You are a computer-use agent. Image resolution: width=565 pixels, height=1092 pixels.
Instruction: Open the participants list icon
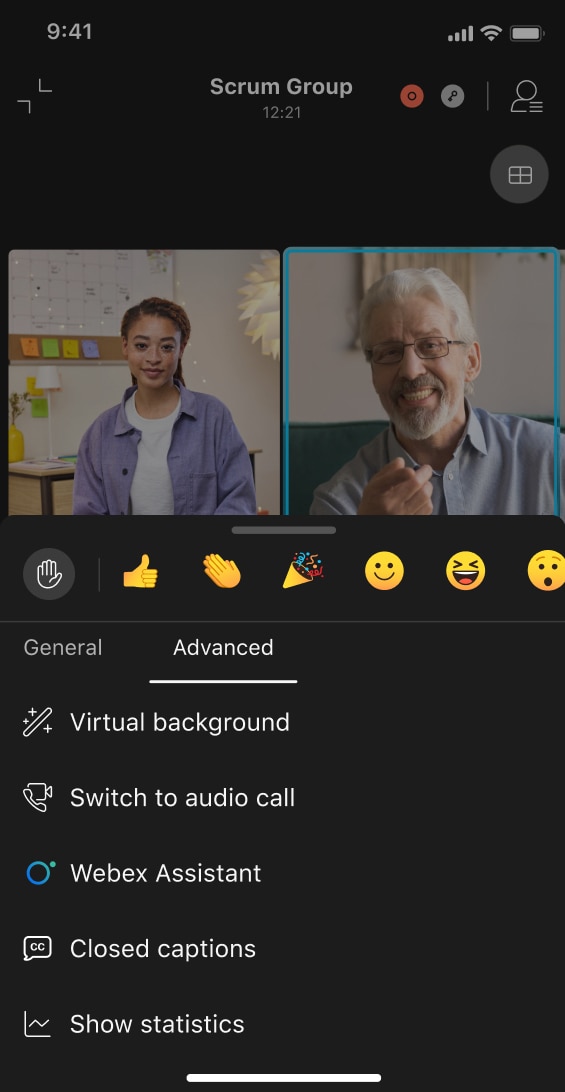tap(526, 96)
